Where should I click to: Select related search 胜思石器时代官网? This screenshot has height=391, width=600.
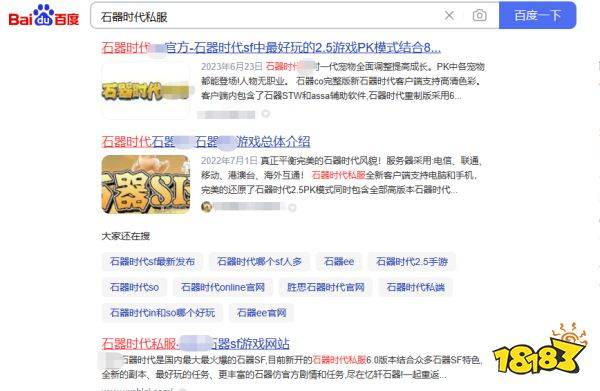325,287
